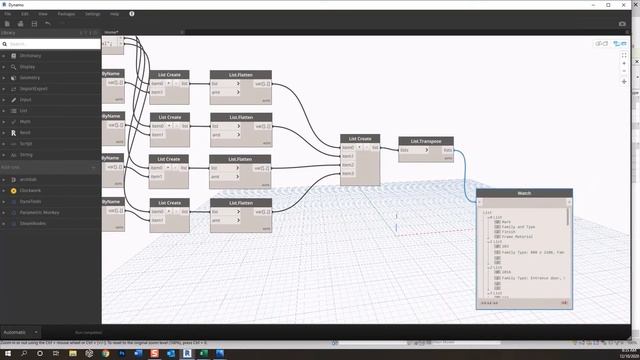This screenshot has height=360, width=640.
Task: Click Zoom to Fit in canvas controls
Action: 624,55
